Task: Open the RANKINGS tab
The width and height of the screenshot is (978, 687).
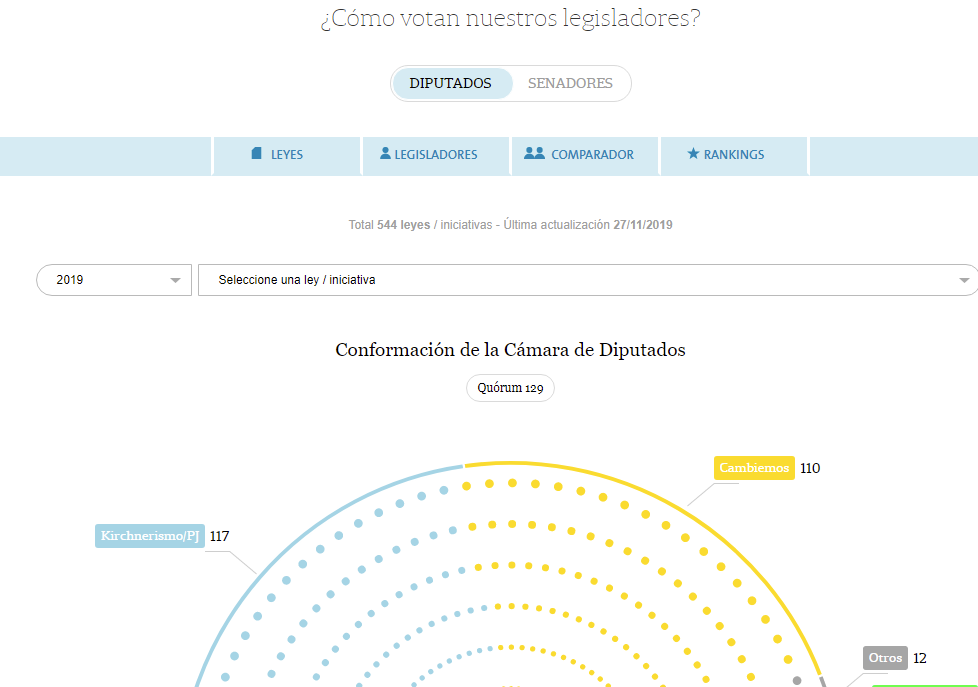Action: tap(734, 155)
